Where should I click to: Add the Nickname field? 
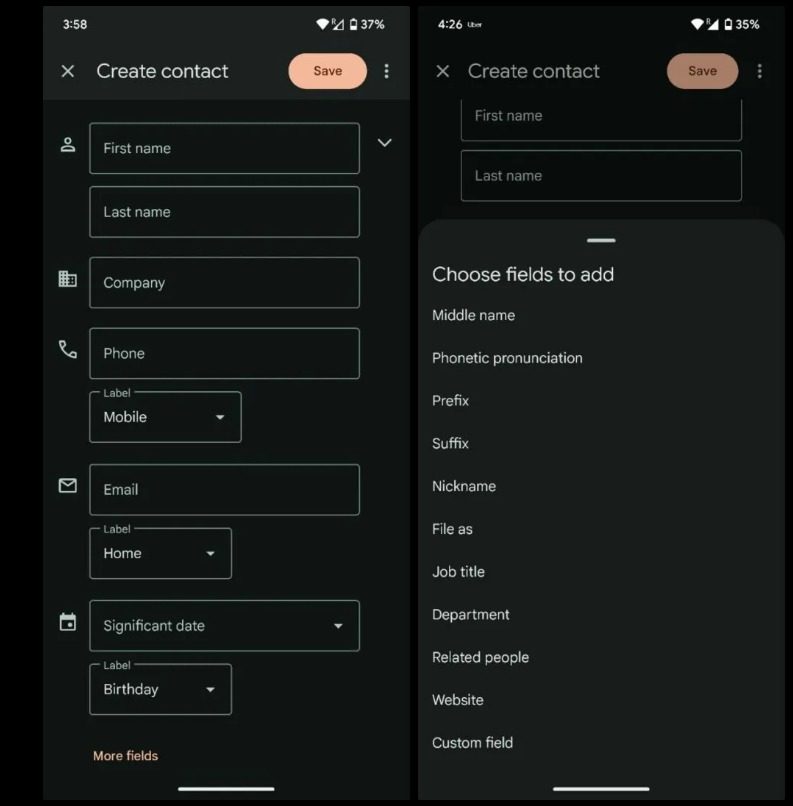click(464, 486)
